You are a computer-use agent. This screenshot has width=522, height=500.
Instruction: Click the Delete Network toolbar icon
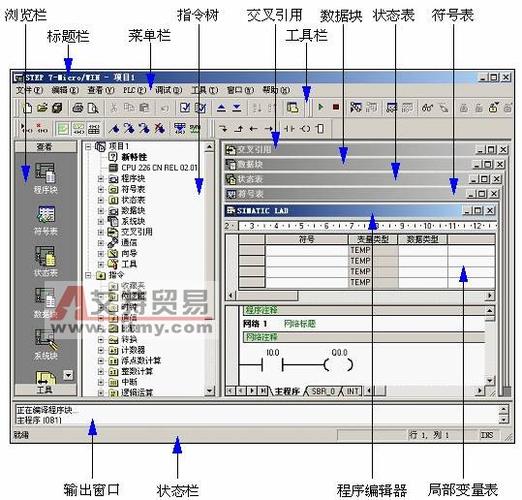pyautogui.click(x=42, y=128)
